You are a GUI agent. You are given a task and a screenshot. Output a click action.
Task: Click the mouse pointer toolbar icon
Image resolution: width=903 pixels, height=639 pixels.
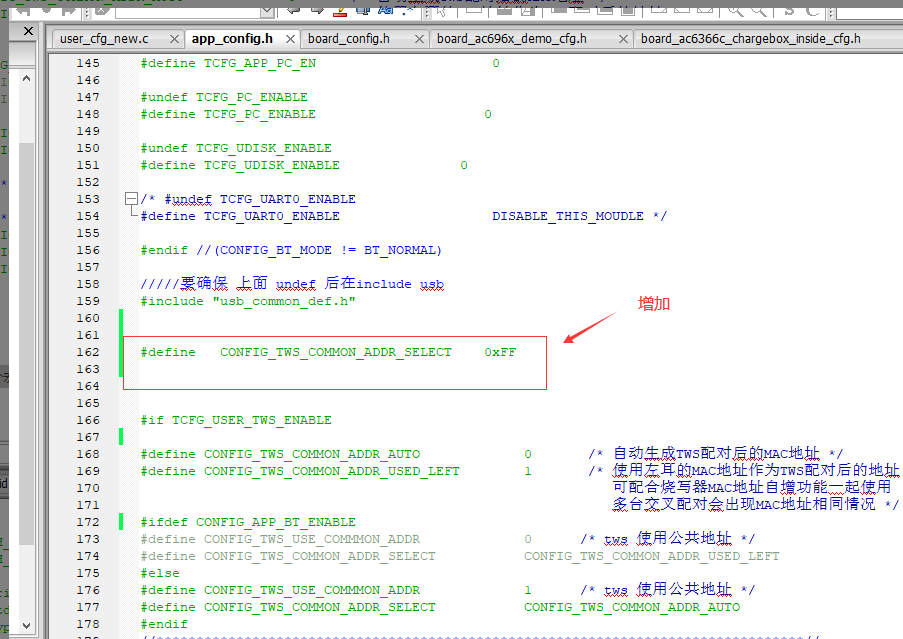coord(441,10)
